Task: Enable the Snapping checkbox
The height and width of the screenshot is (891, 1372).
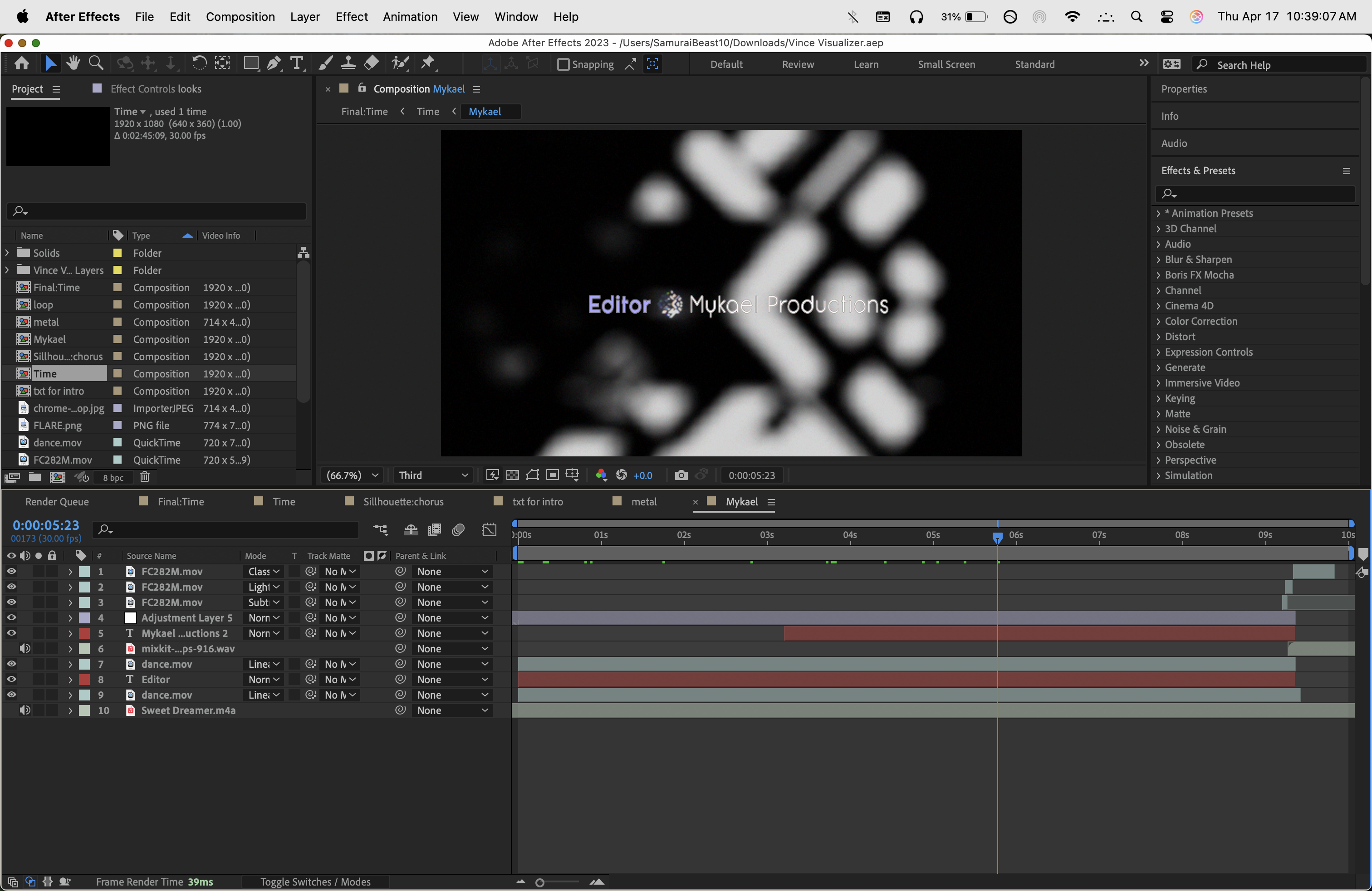Action: pyautogui.click(x=563, y=64)
